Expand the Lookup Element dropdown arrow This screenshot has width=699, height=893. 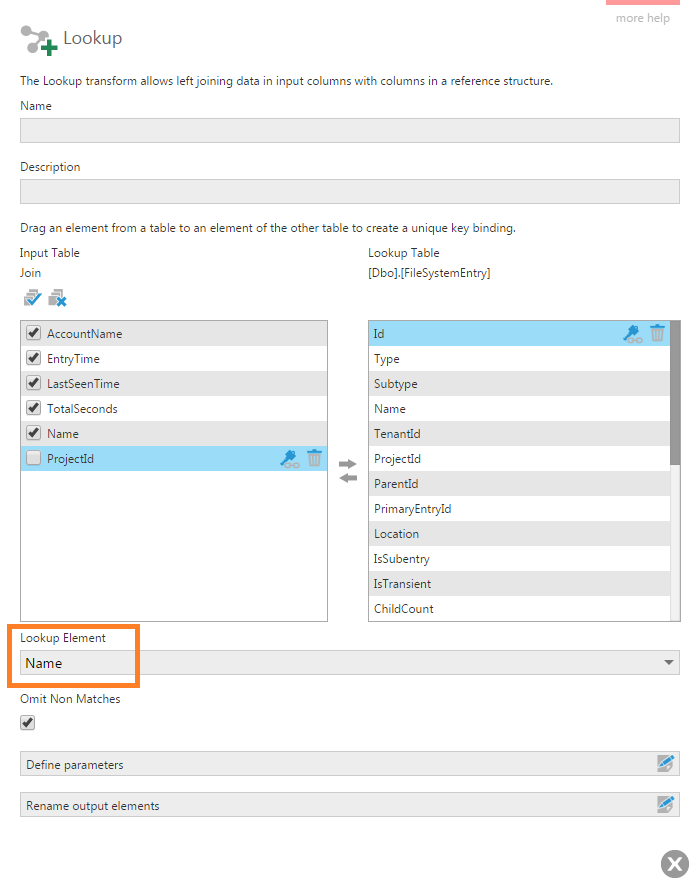[x=669, y=662]
